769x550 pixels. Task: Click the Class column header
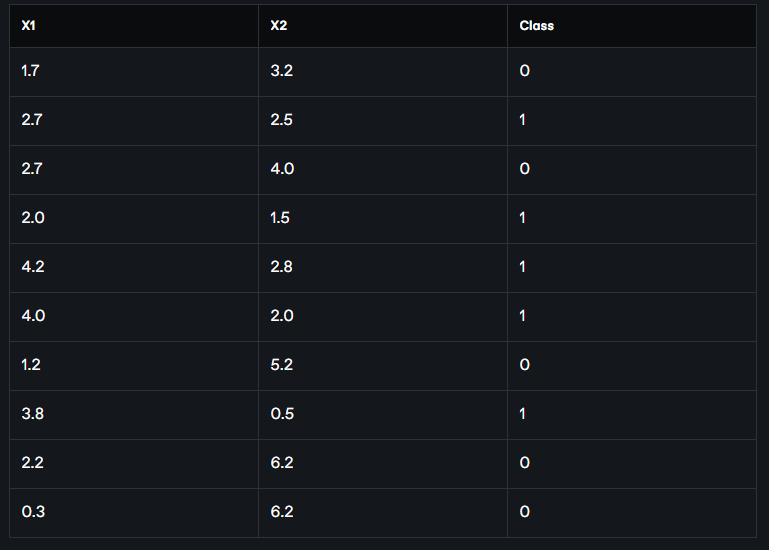point(536,25)
